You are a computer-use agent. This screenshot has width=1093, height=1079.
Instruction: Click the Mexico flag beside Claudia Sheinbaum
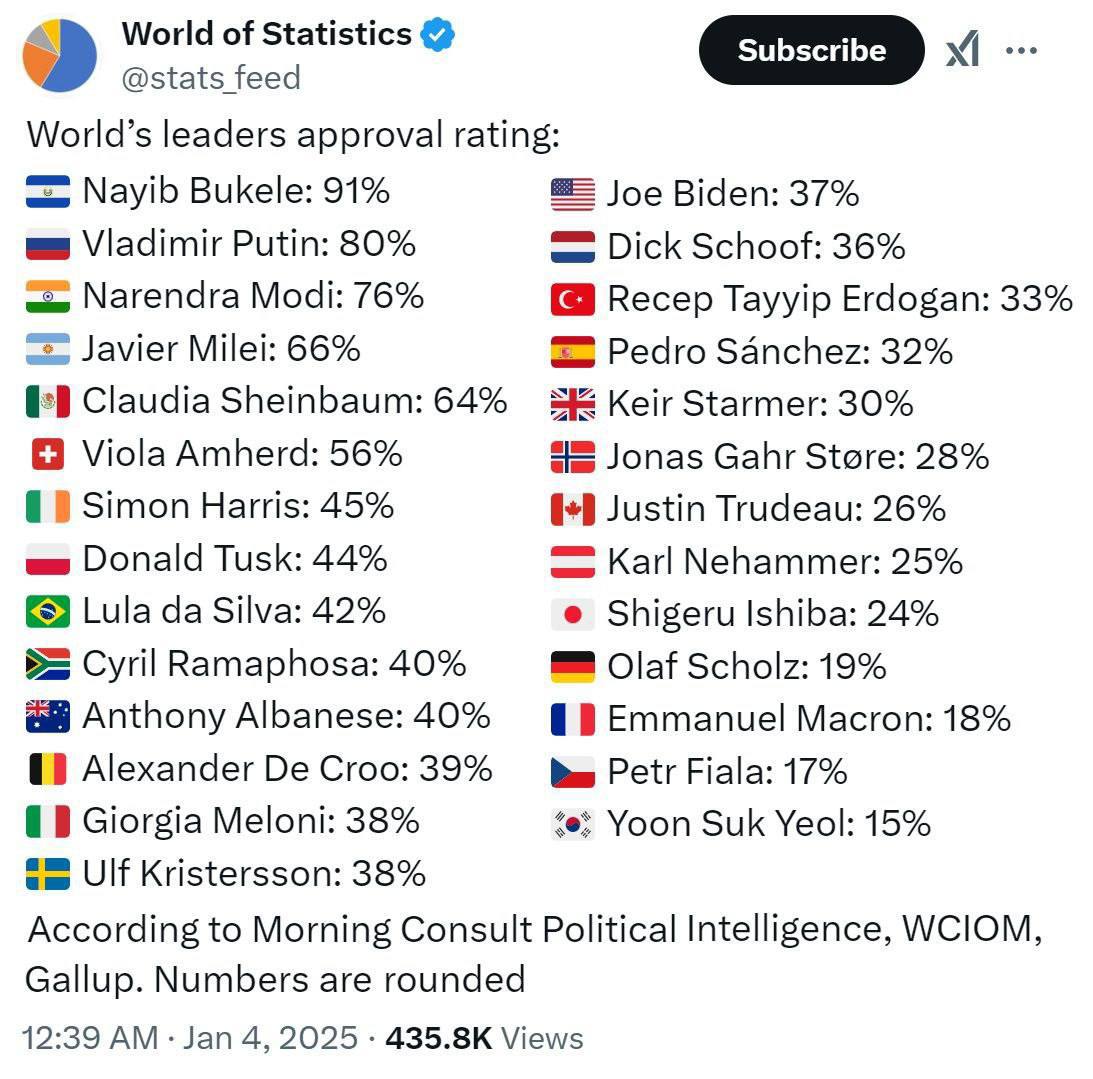48,402
